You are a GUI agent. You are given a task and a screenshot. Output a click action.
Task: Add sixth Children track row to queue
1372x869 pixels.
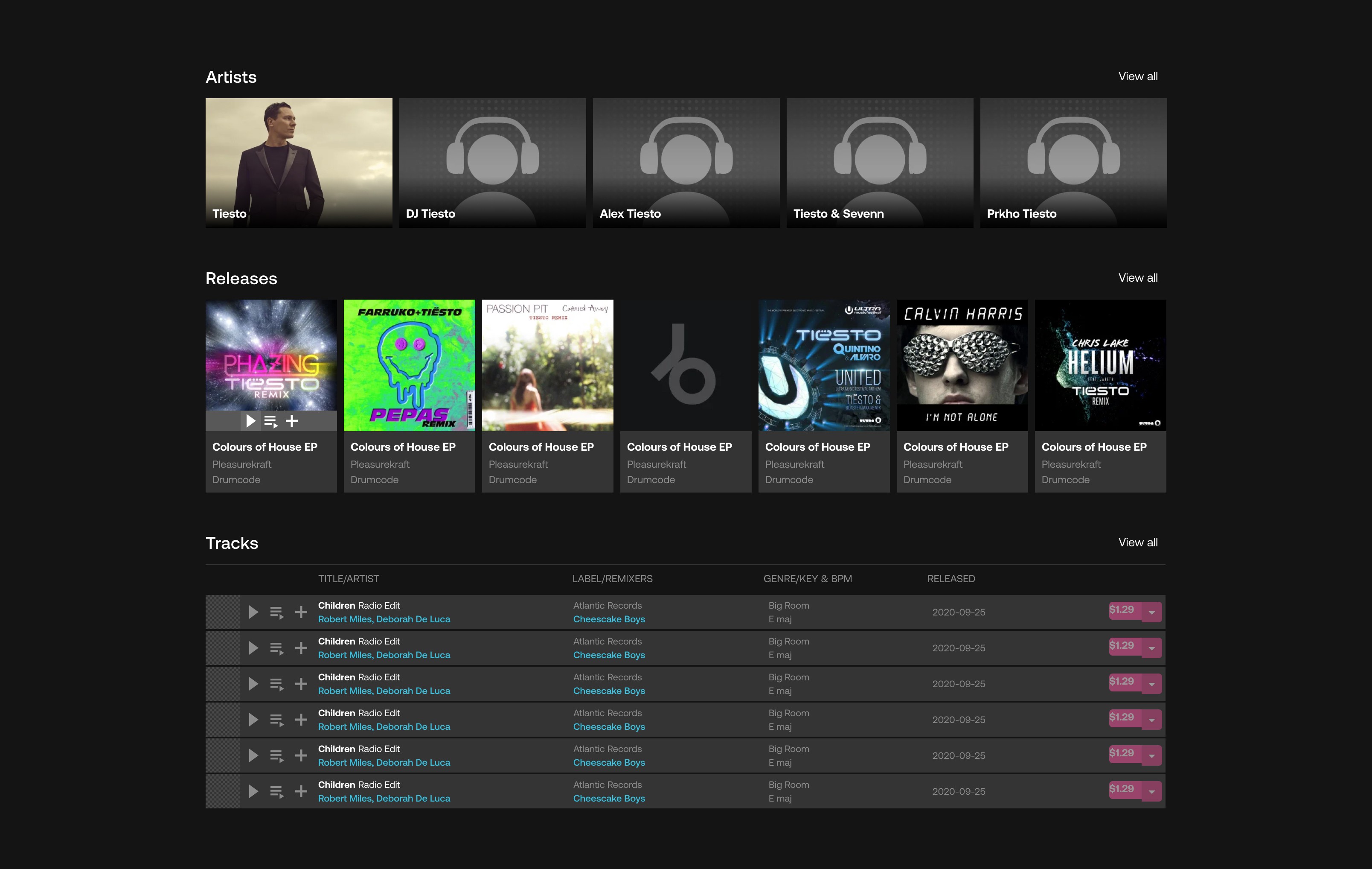tap(277, 792)
